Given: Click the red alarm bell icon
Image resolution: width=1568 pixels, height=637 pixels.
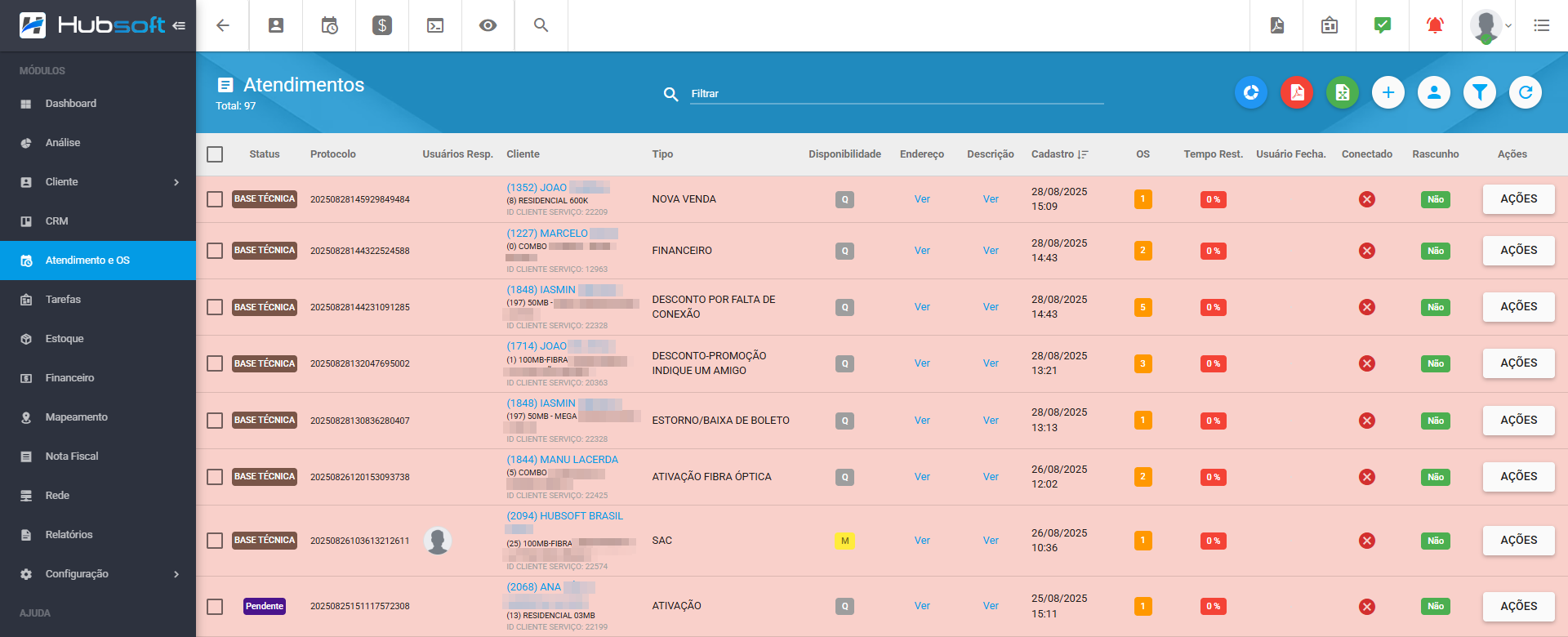Looking at the screenshot, I should pos(1434,25).
